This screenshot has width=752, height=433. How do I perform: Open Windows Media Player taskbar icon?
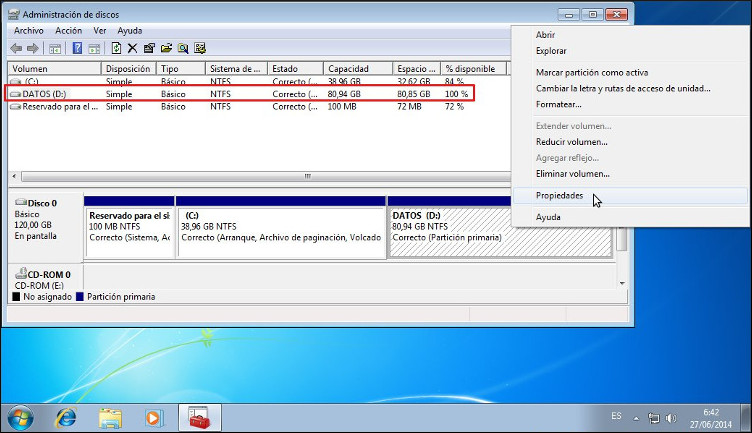pyautogui.click(x=154, y=418)
